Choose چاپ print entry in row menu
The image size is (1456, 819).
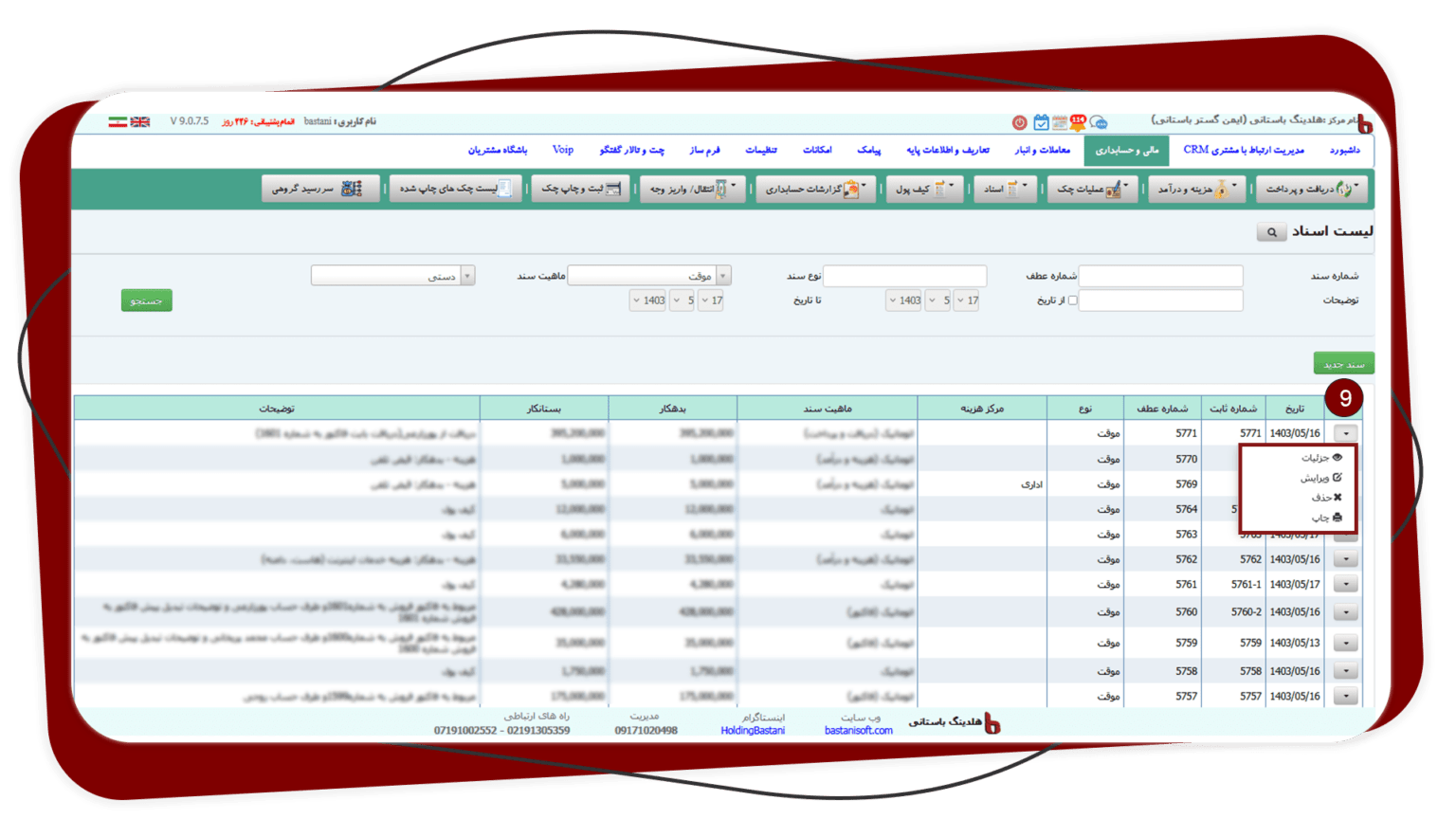pyautogui.click(x=1325, y=518)
